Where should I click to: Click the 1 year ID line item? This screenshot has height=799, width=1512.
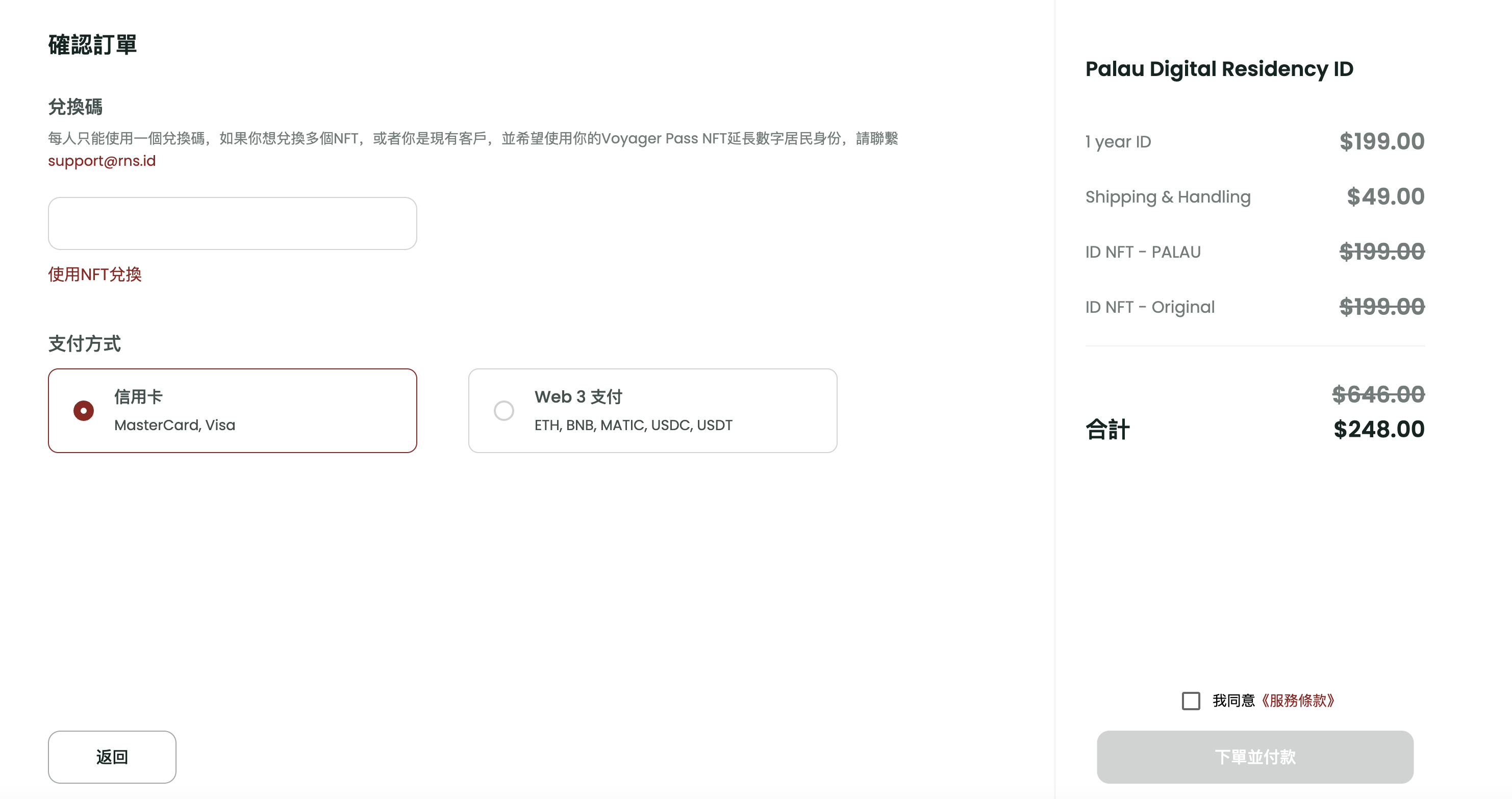[1255, 141]
